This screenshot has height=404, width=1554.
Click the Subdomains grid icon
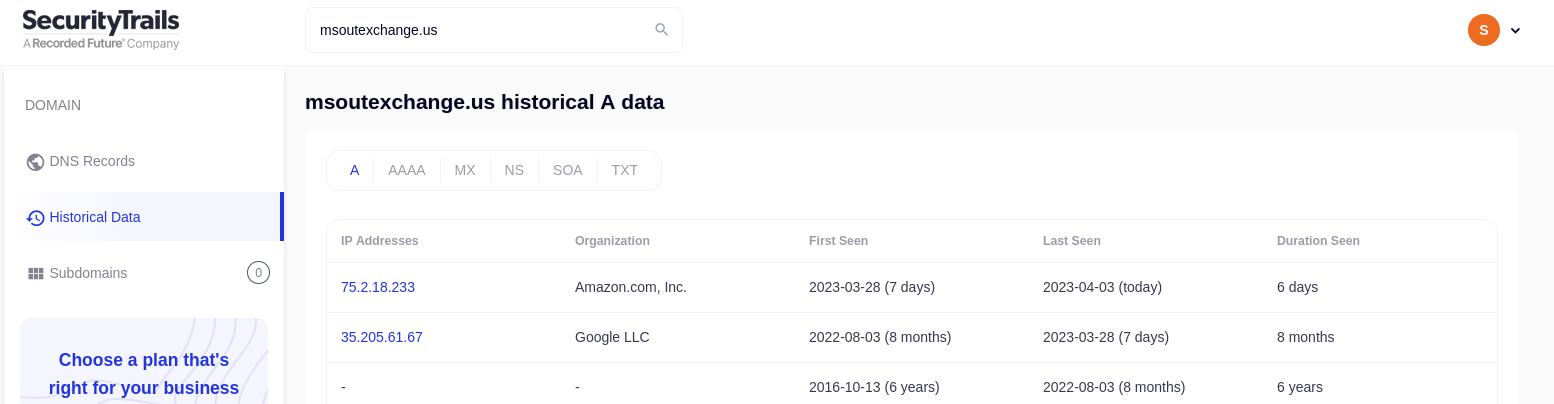pyautogui.click(x=35, y=273)
